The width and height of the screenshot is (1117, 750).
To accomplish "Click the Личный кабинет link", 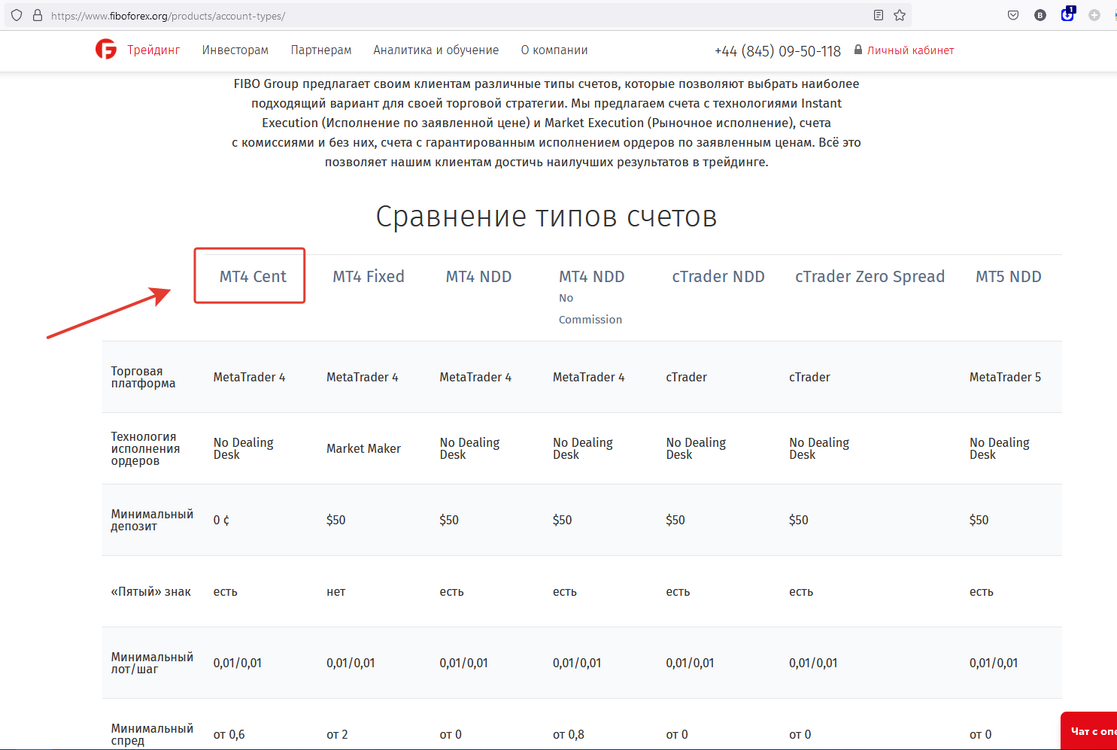I will [910, 50].
